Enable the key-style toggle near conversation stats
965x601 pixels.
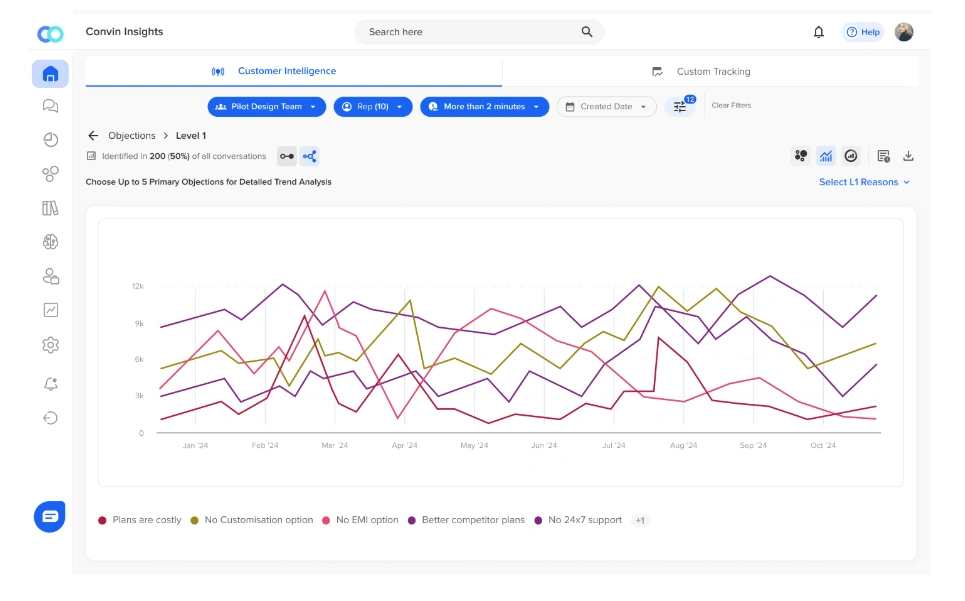(x=287, y=156)
